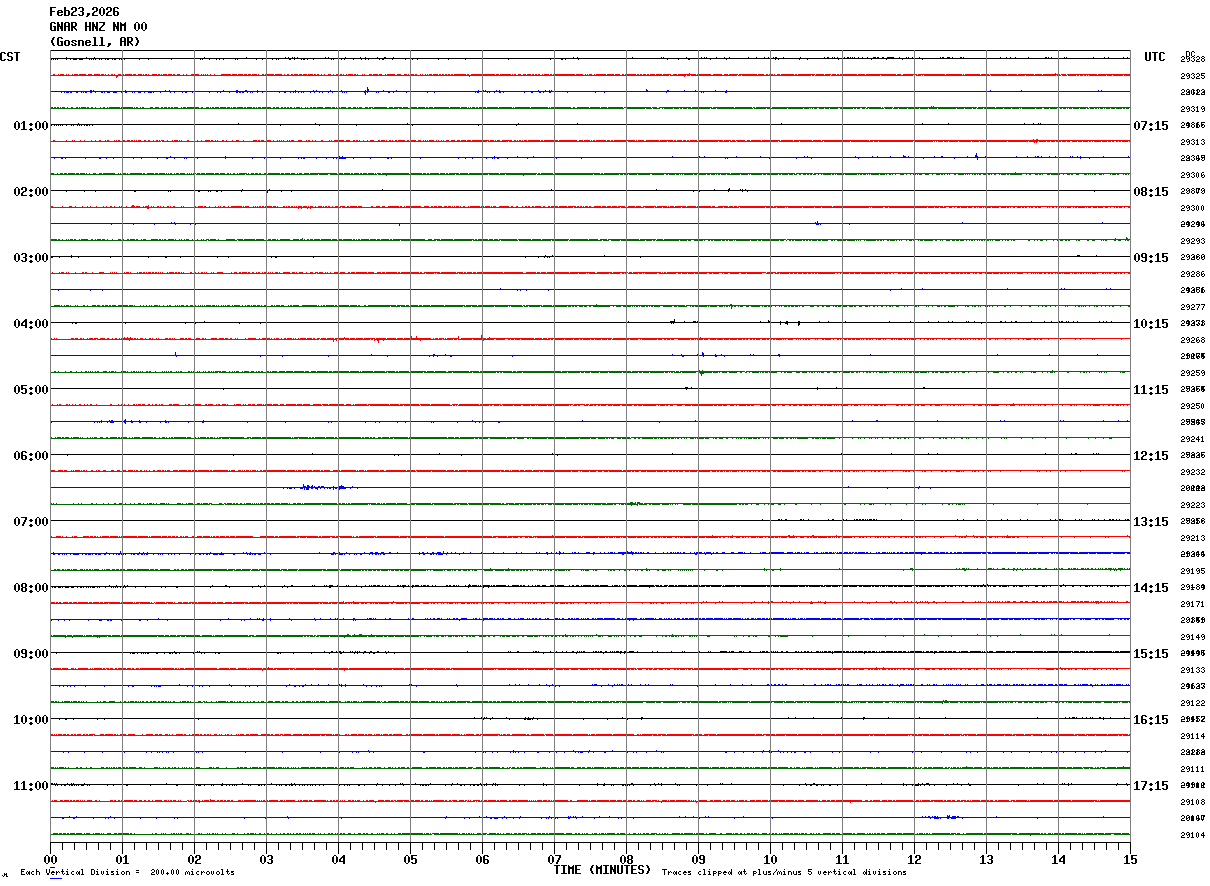
Task: Select the 29122 DC value
Action: 1192,703
